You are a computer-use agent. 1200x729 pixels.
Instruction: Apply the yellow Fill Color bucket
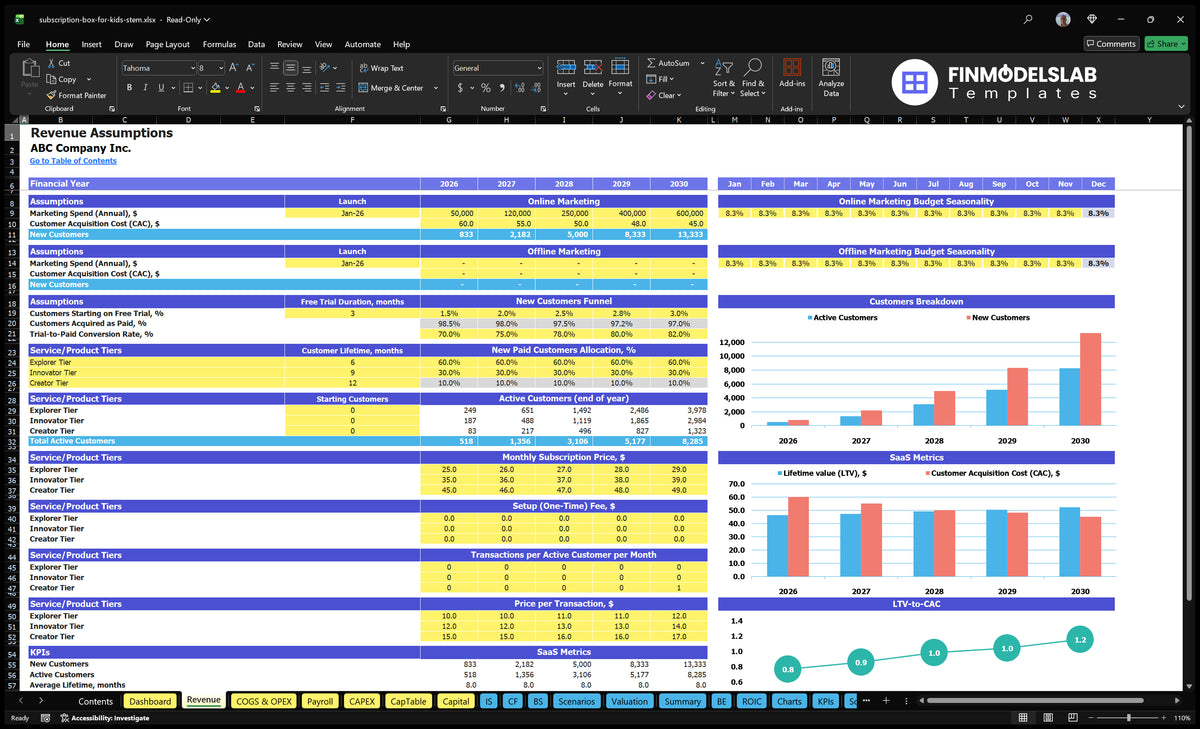point(215,88)
